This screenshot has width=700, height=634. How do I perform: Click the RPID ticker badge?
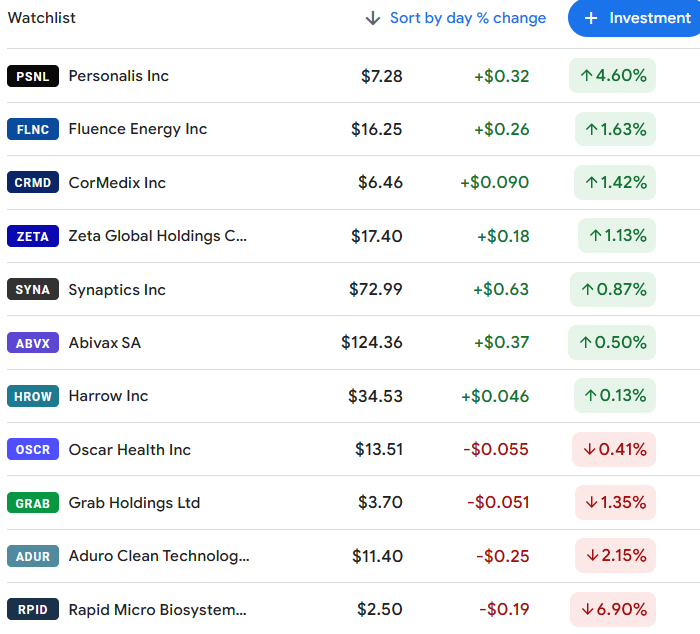pos(33,609)
